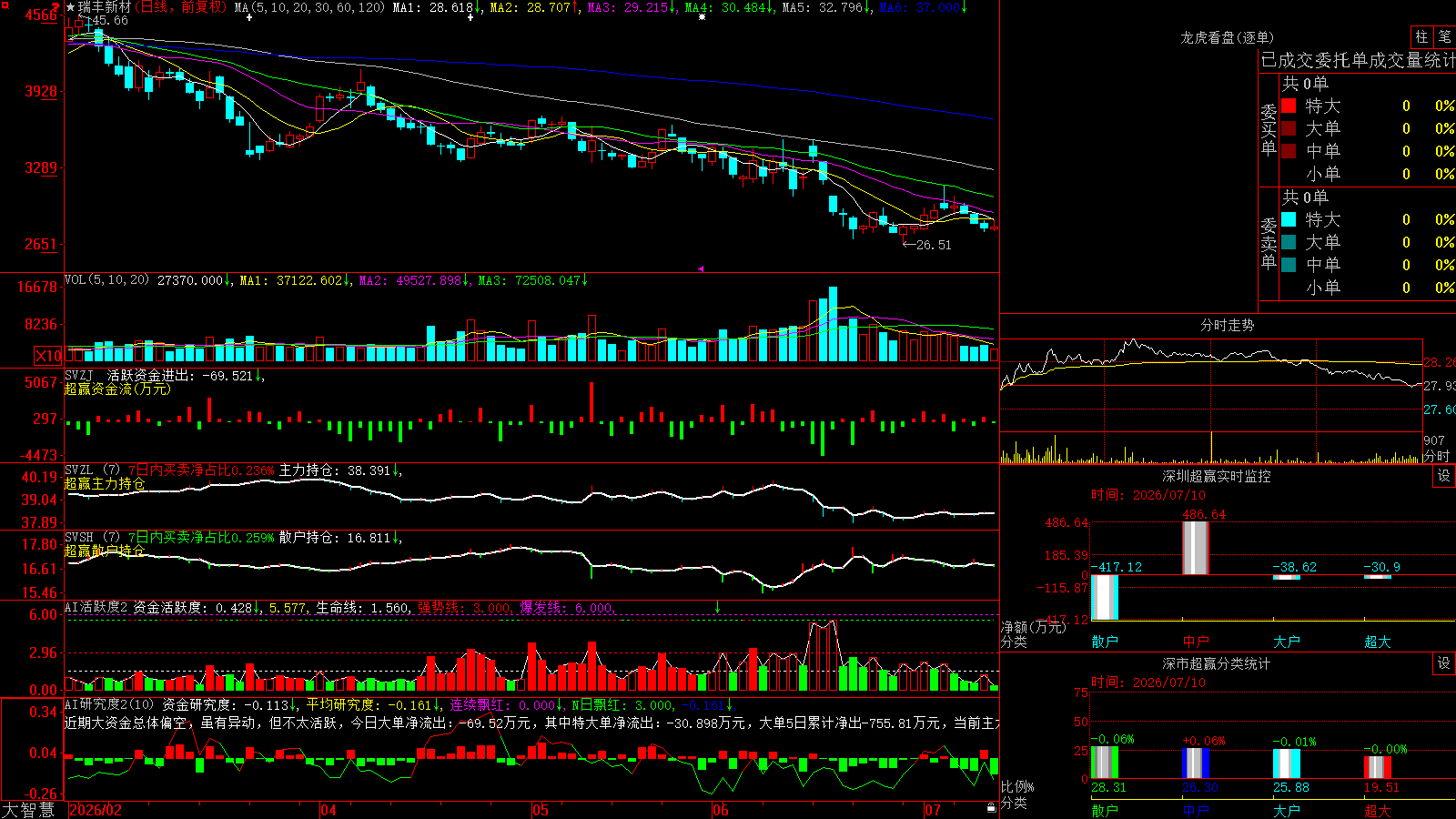This screenshot has height=819, width=1456.
Task: Click the MA(5,10,20,30,60,120) indicator parameters
Action: click(310, 7)
